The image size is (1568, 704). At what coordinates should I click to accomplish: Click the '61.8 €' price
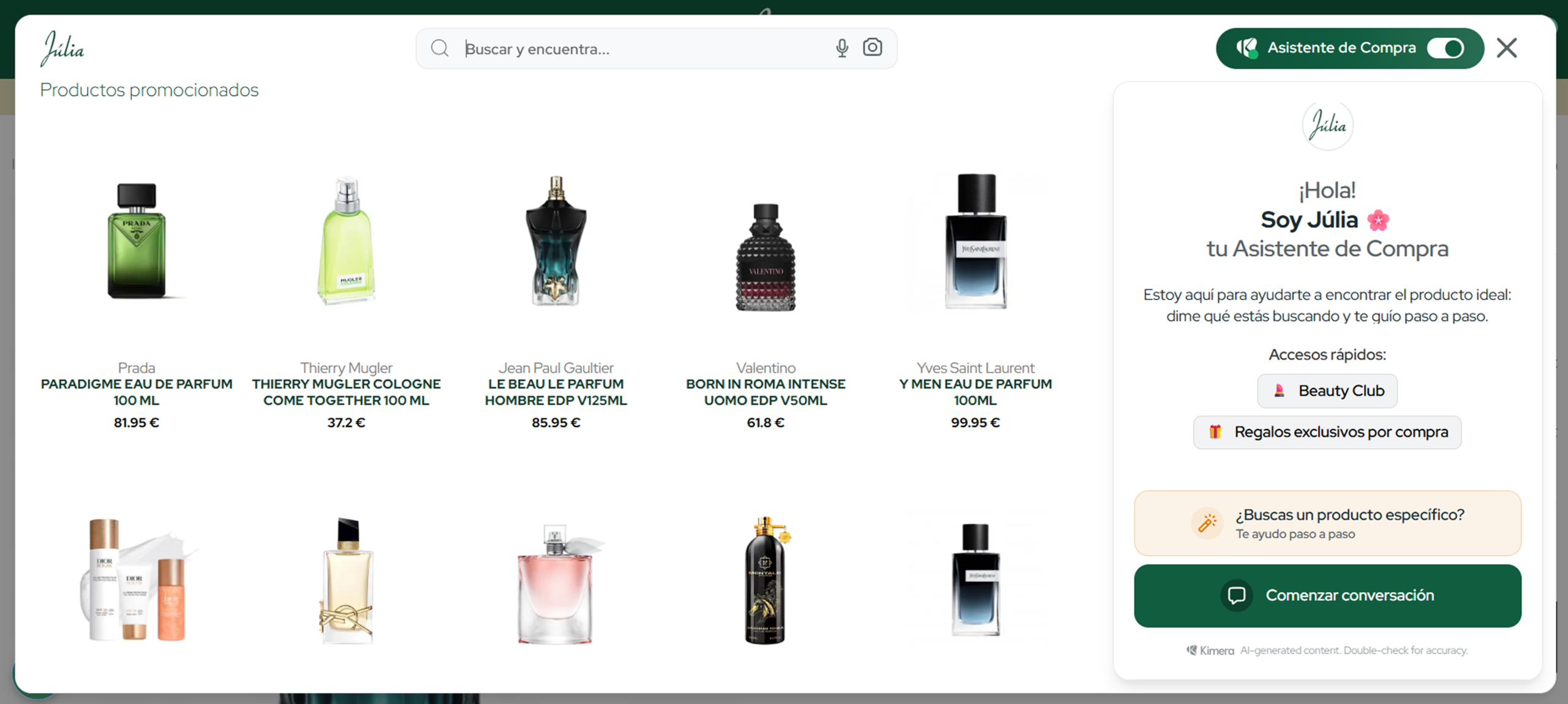point(766,423)
